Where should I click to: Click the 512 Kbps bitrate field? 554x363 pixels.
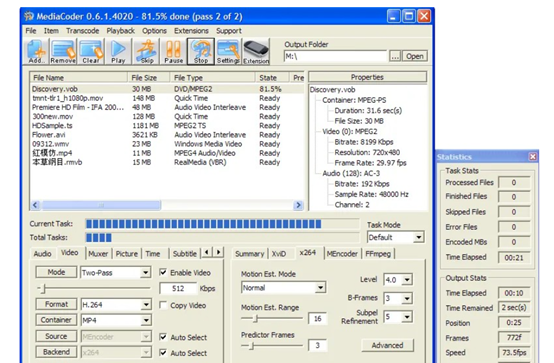178,288
